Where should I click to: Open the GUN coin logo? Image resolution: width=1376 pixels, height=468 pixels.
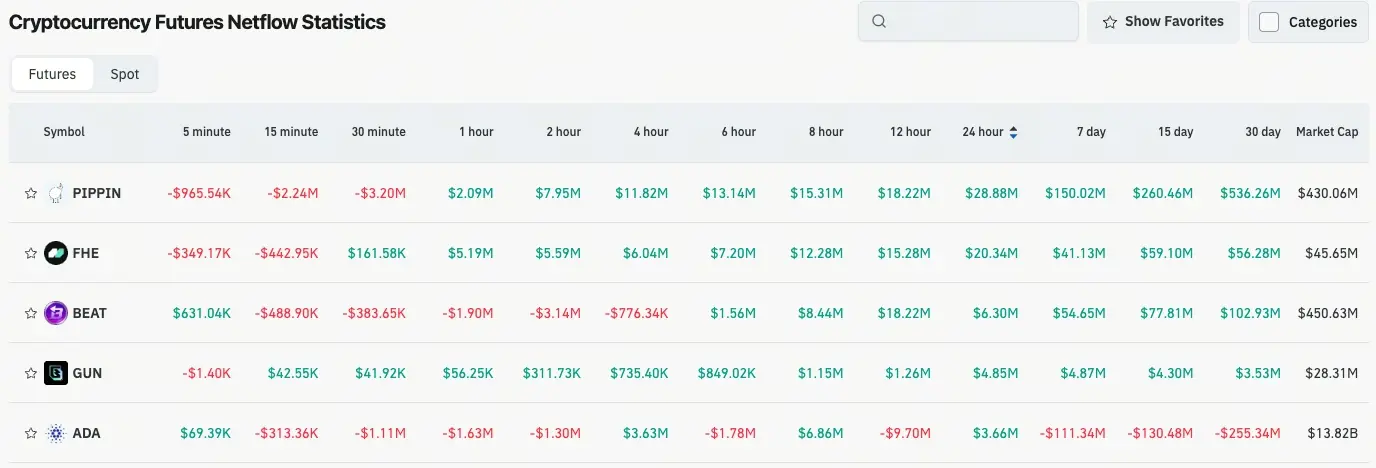click(56, 373)
